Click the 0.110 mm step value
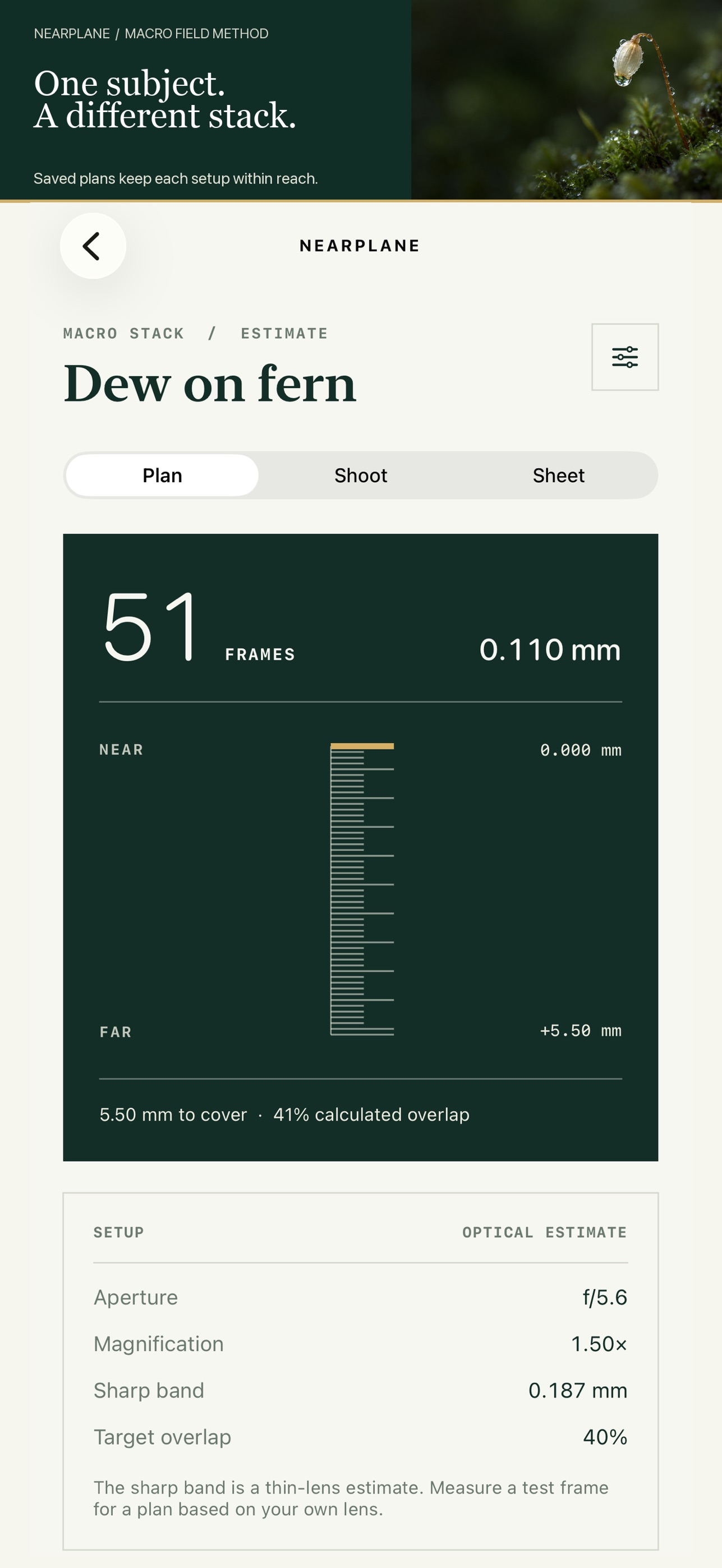 (x=550, y=649)
